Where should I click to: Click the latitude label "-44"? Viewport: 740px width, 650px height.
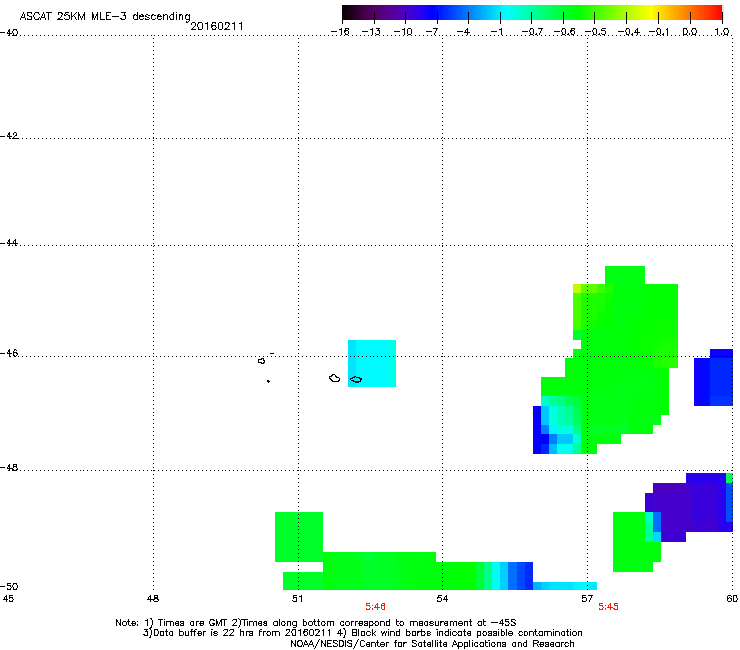[9, 243]
